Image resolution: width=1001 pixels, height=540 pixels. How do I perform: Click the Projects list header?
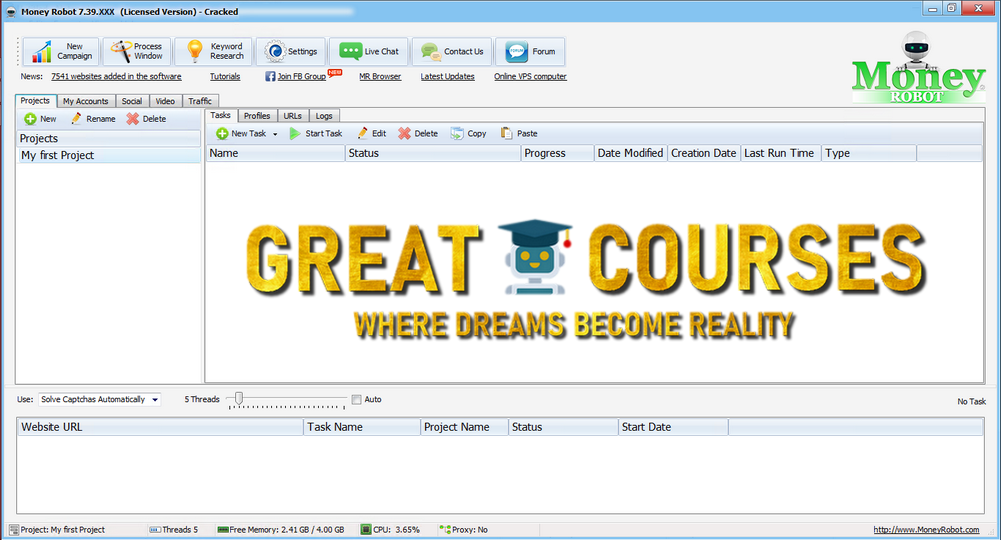pyautogui.click(x=109, y=139)
